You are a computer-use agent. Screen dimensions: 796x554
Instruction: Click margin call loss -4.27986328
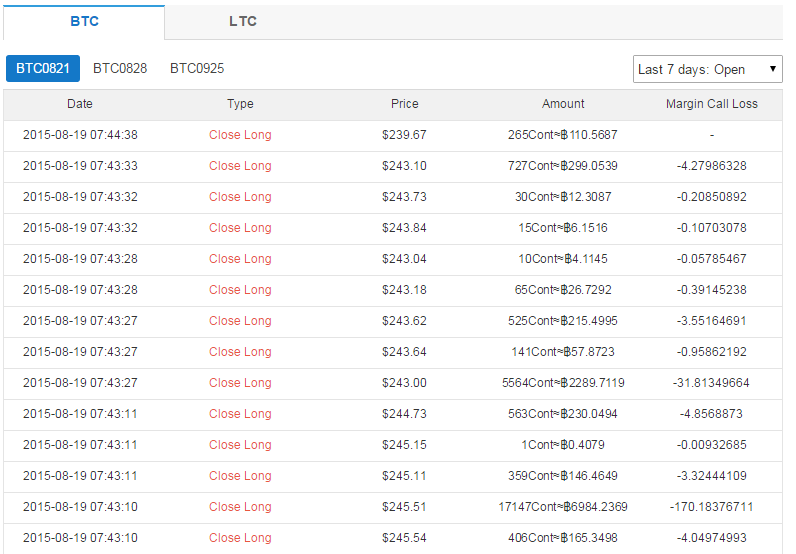pos(711,166)
